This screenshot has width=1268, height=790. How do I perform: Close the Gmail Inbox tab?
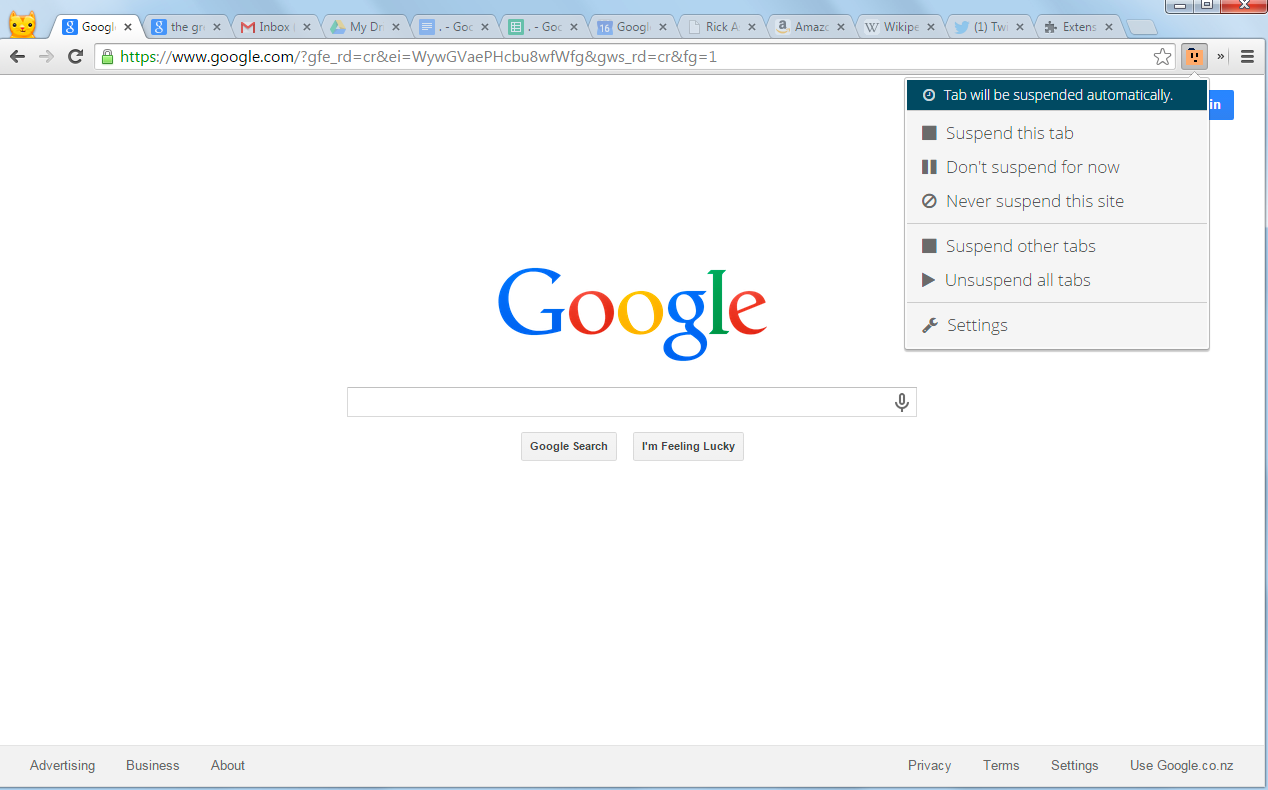tap(306, 27)
